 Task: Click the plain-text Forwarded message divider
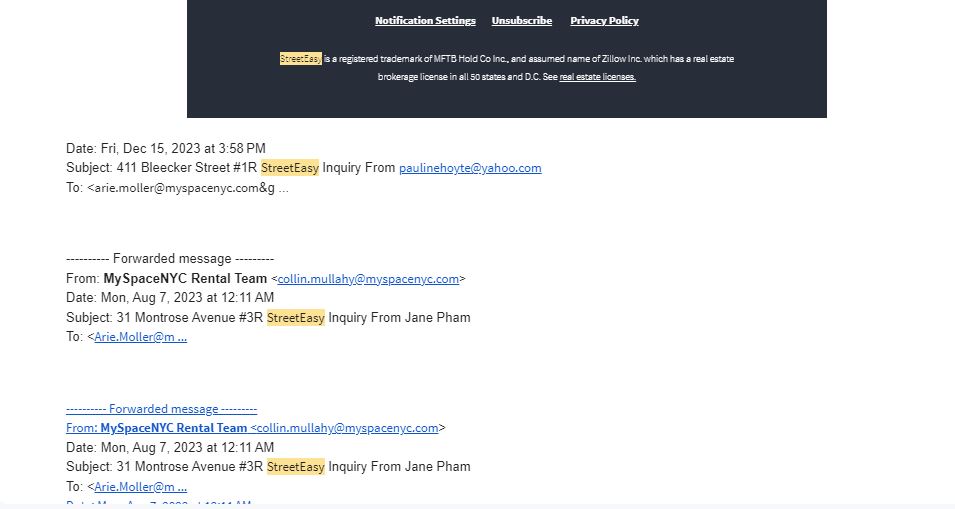click(x=170, y=259)
